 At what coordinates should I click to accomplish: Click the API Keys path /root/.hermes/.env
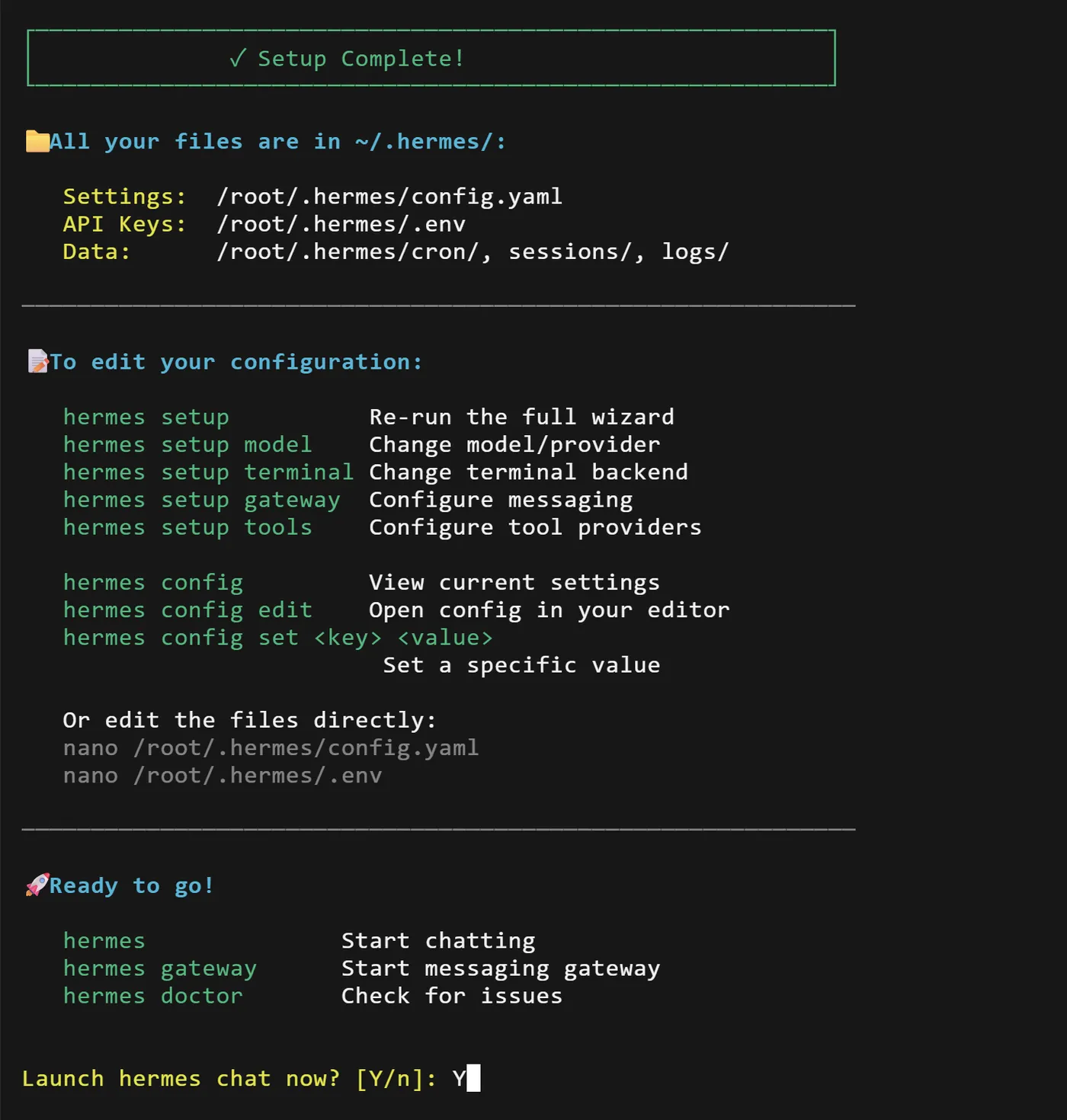coord(341,224)
